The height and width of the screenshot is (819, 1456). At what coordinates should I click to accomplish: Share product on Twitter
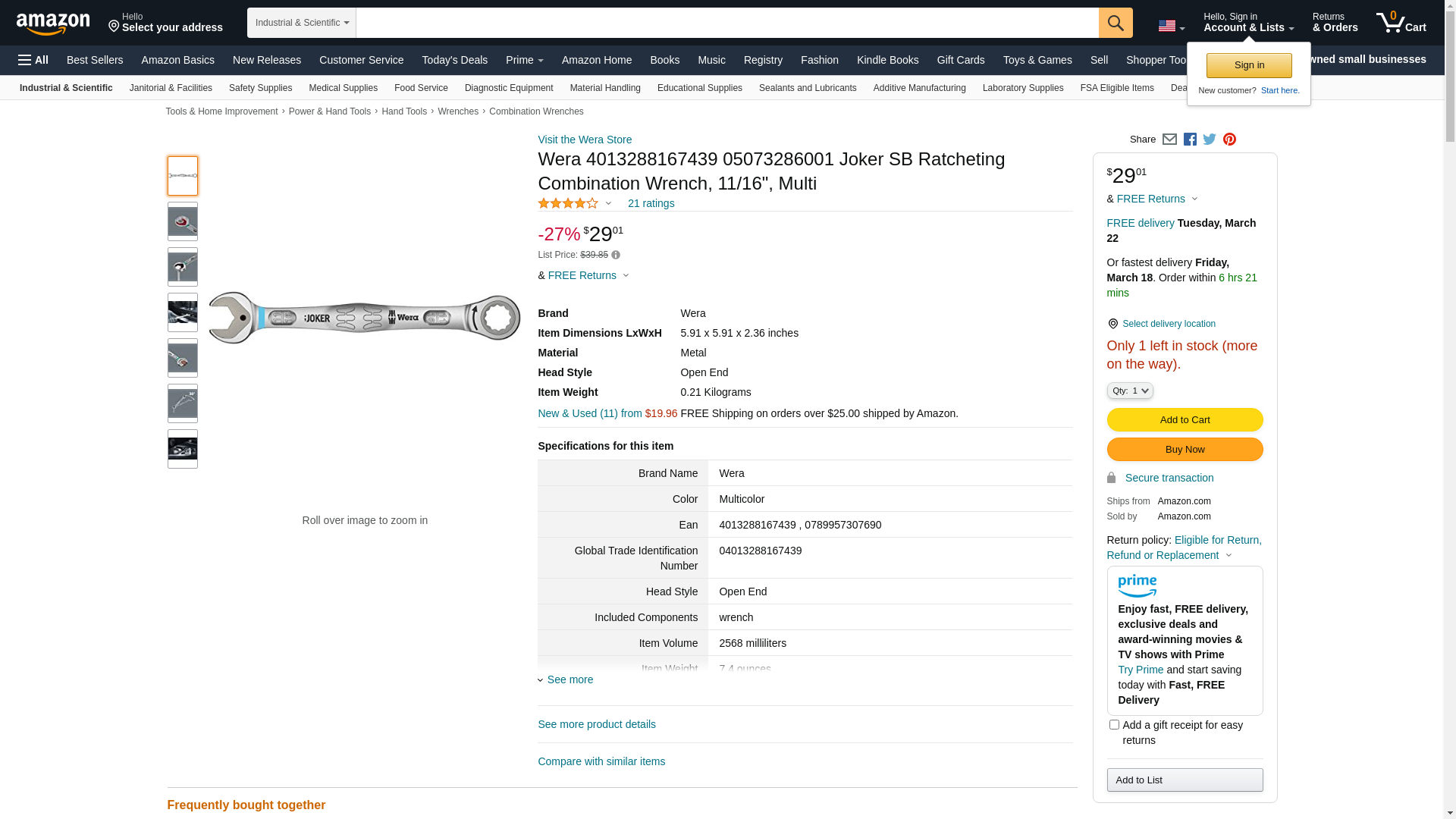(x=1210, y=140)
